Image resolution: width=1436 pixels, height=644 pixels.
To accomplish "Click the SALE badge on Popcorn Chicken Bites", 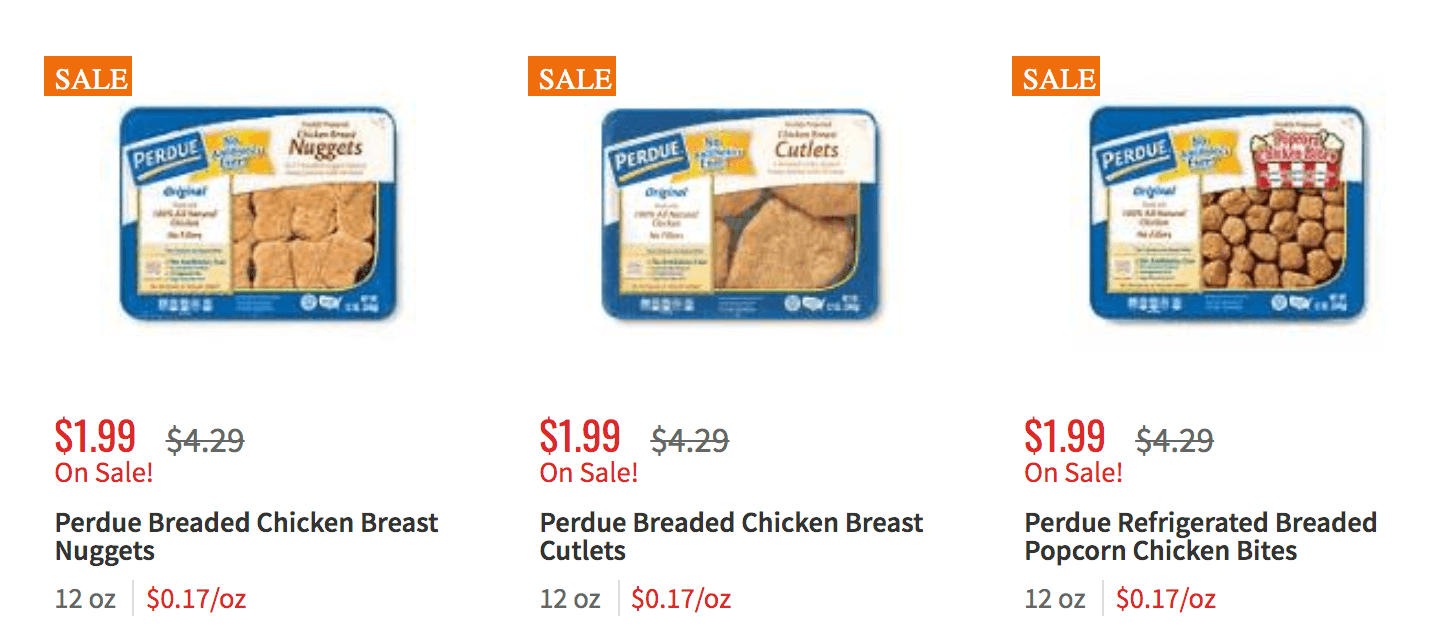I will point(1057,78).
